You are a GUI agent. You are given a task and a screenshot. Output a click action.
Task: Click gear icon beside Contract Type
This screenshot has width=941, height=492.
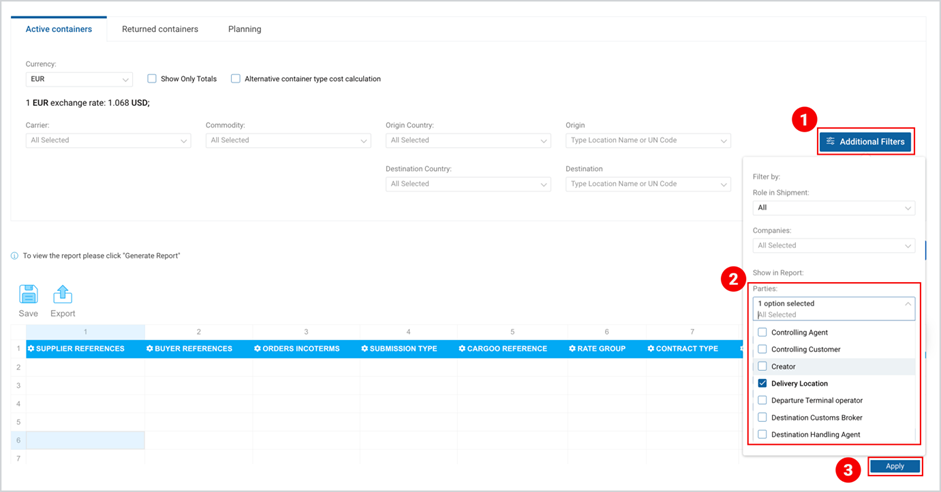click(651, 349)
